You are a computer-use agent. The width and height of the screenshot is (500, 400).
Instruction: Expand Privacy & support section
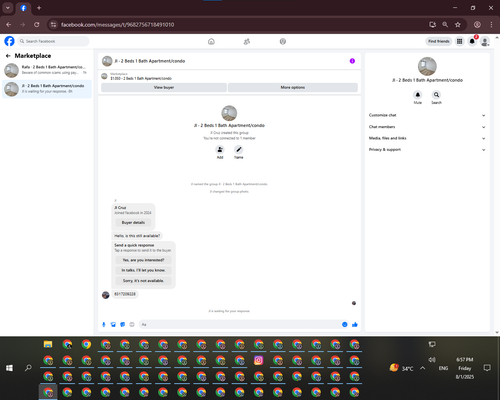click(427, 150)
